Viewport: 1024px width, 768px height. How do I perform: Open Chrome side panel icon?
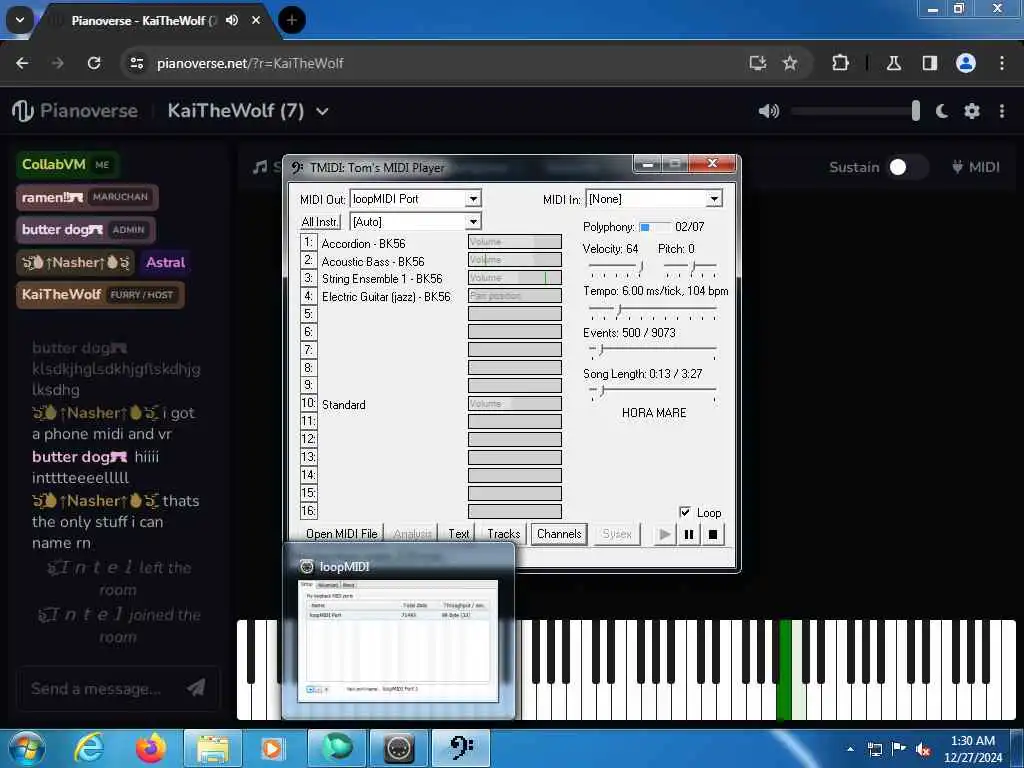pyautogui.click(x=930, y=63)
